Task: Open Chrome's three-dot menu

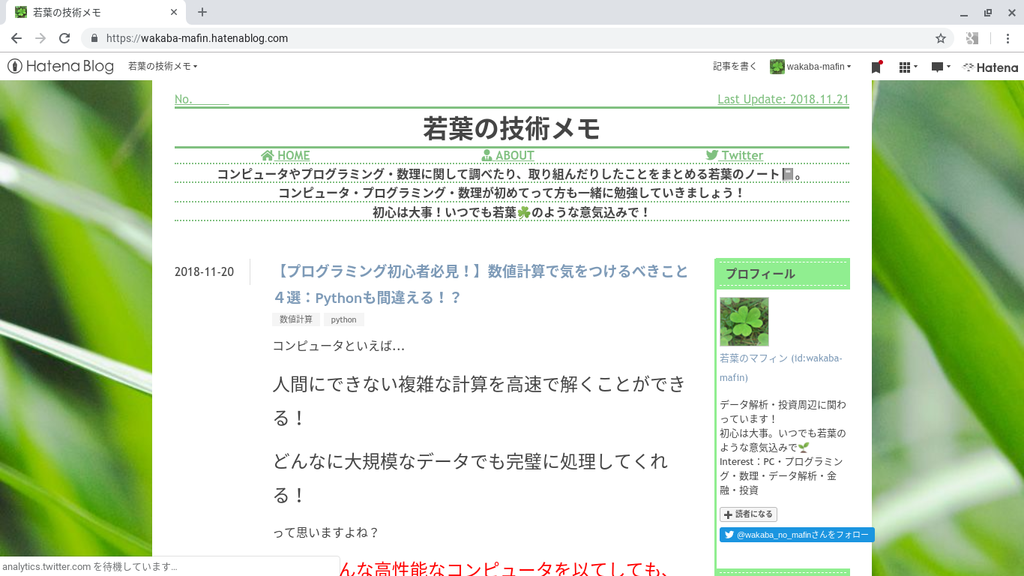Action: coord(1007,36)
